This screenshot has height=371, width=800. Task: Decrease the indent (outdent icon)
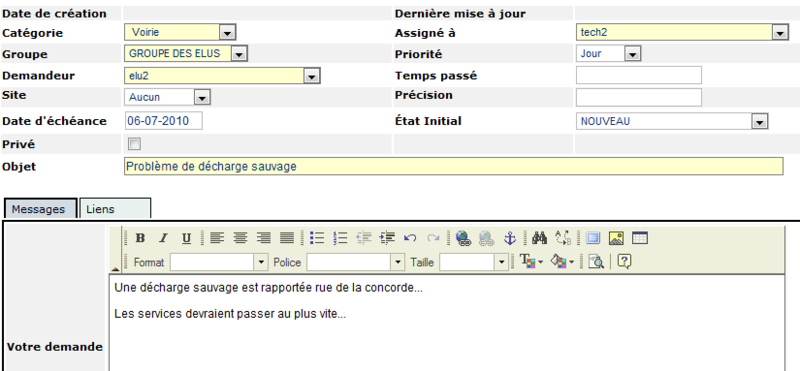click(364, 238)
